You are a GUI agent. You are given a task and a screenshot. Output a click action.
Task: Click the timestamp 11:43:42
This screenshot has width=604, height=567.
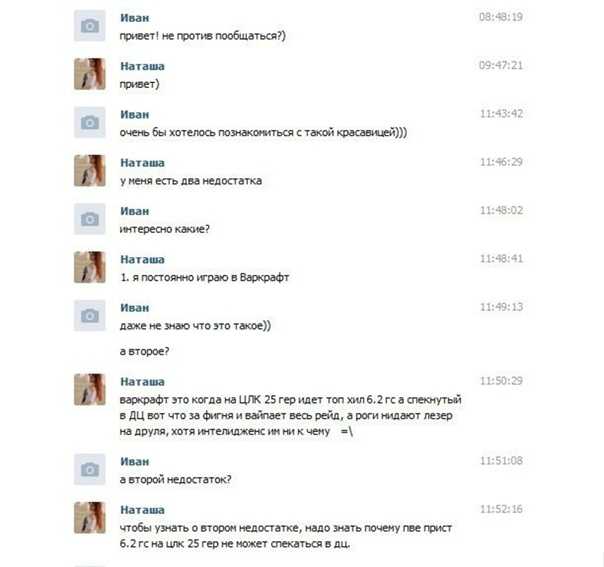pyautogui.click(x=501, y=114)
